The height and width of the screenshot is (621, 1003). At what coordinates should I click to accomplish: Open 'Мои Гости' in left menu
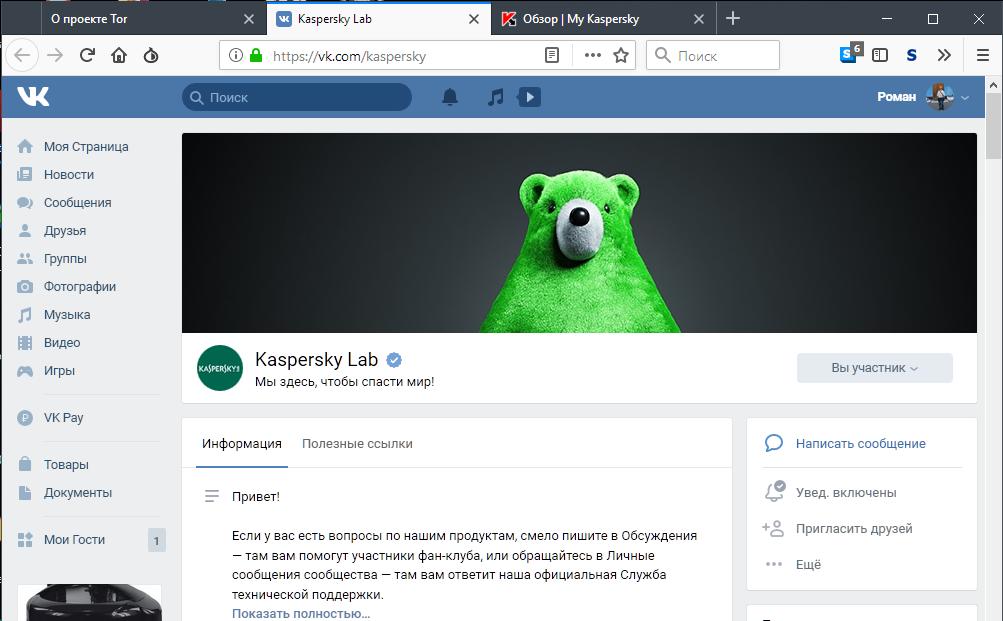pyautogui.click(x=74, y=540)
